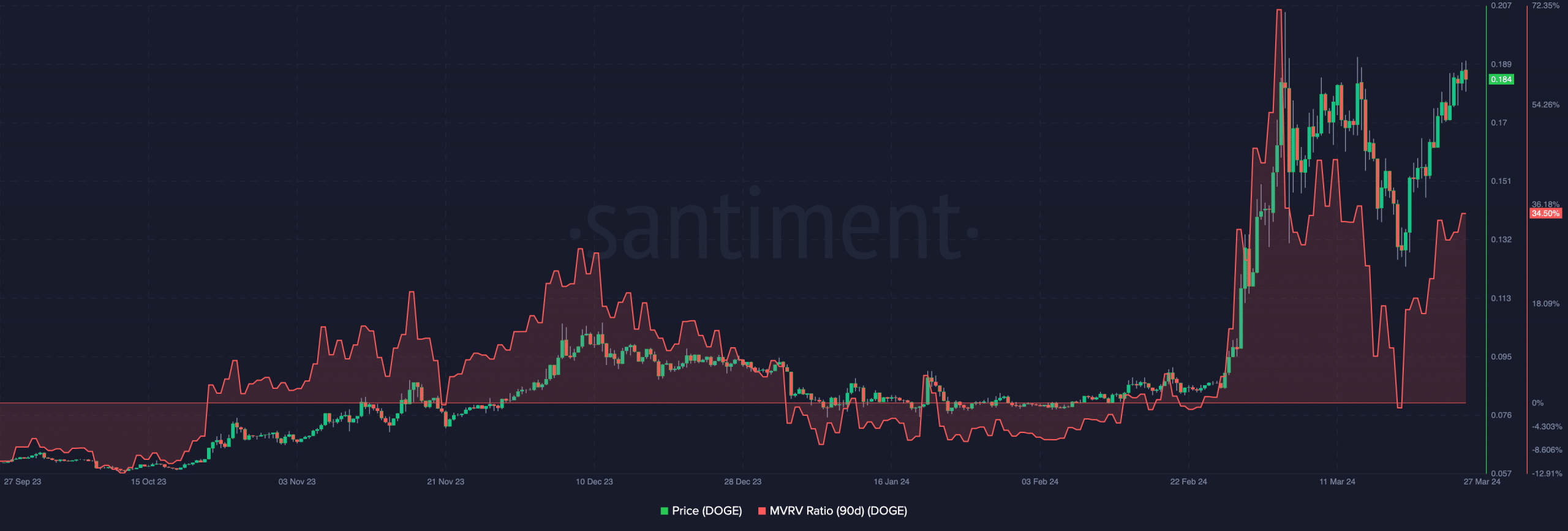Click the 27 Sep 23 date label

(x=23, y=481)
